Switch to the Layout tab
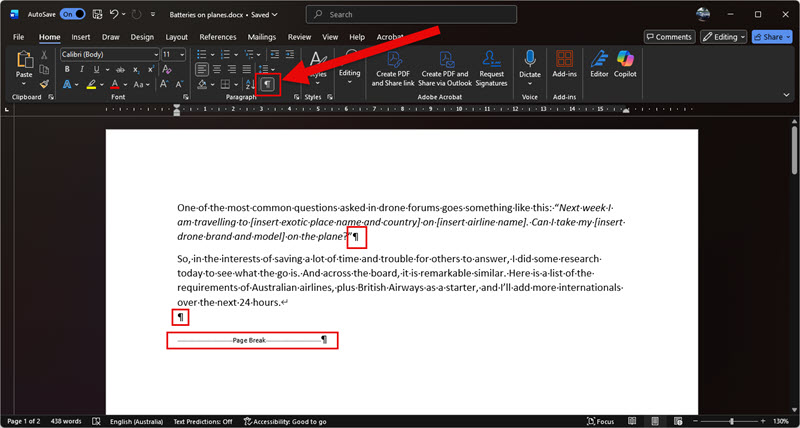The width and height of the screenshot is (800, 428). [177, 37]
